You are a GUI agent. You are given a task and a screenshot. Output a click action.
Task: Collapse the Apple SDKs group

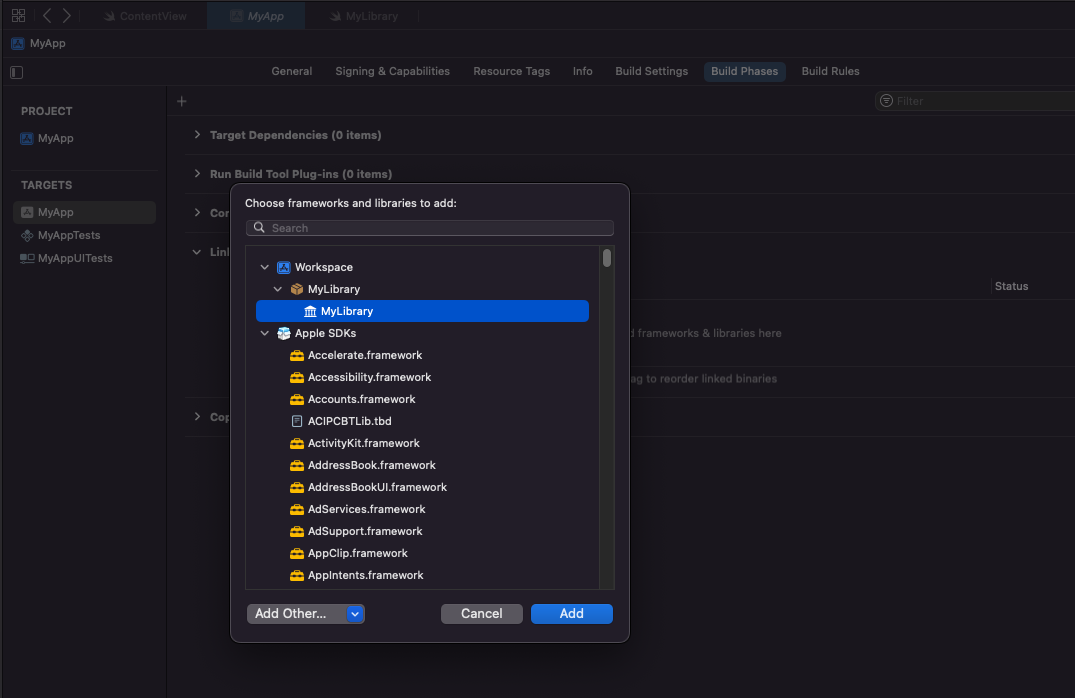click(265, 333)
